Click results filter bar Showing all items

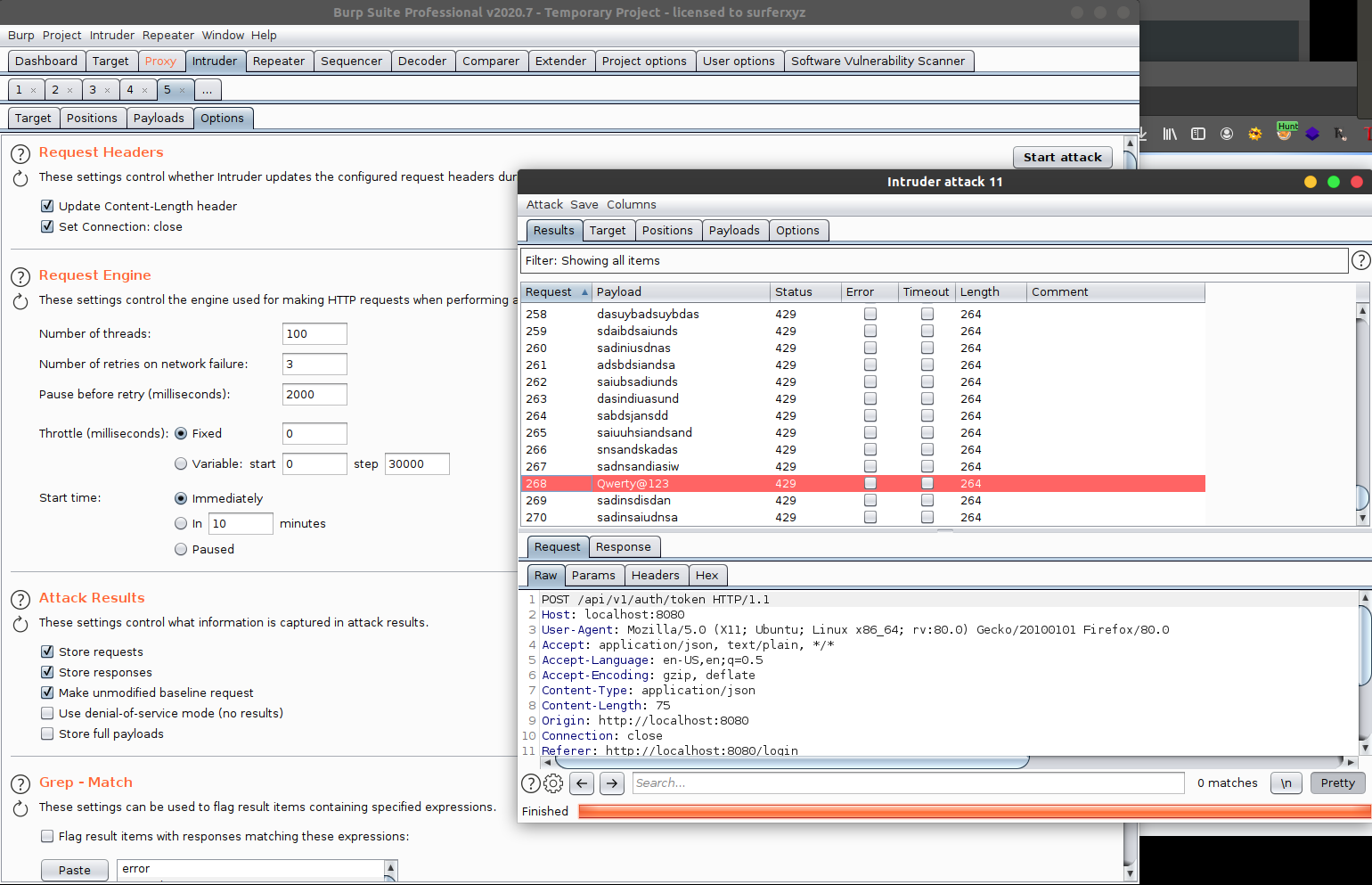pos(934,260)
